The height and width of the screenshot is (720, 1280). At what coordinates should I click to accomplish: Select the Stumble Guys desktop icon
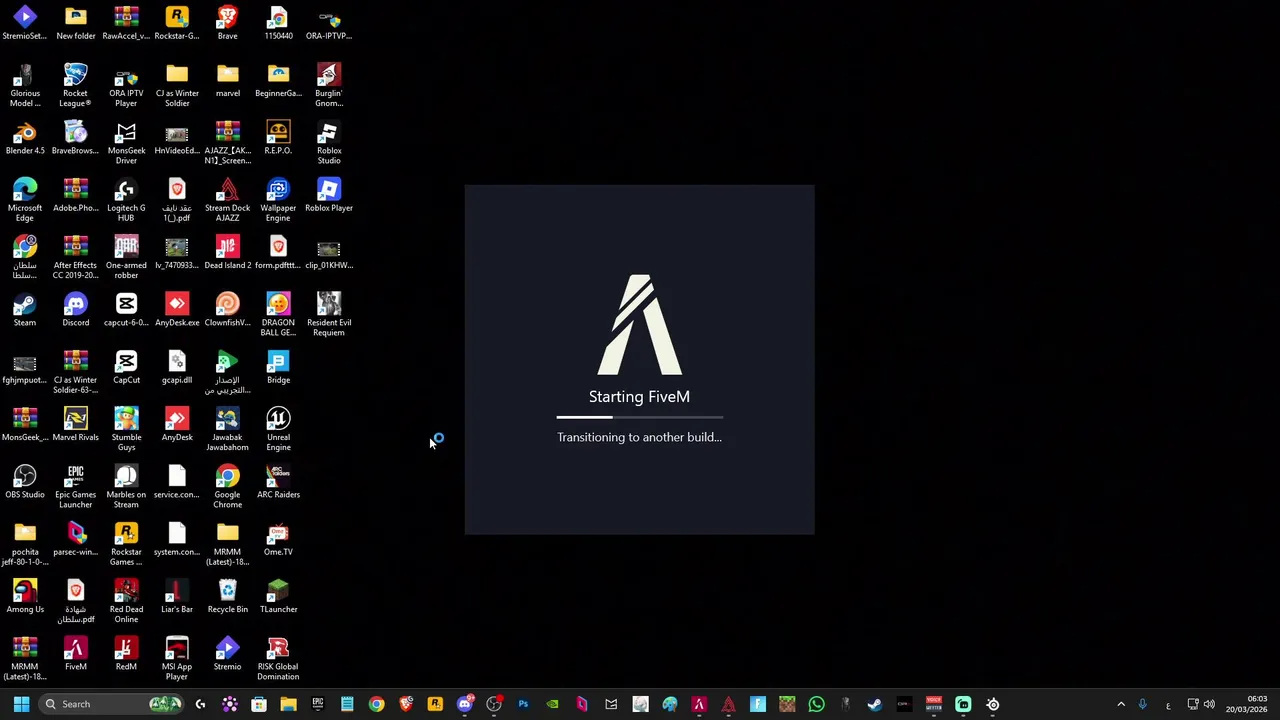(126, 430)
